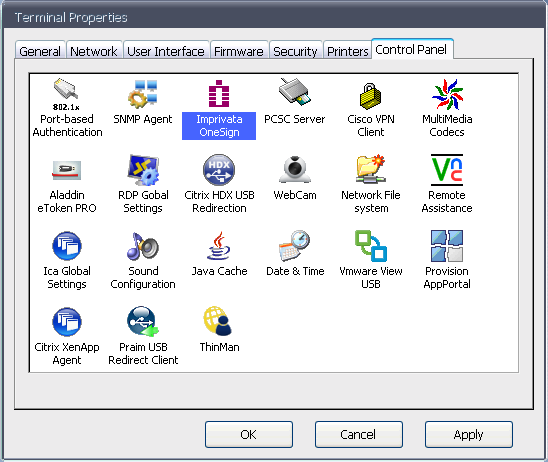Click the OK button
Viewport: 548px width, 462px height.
(248, 434)
